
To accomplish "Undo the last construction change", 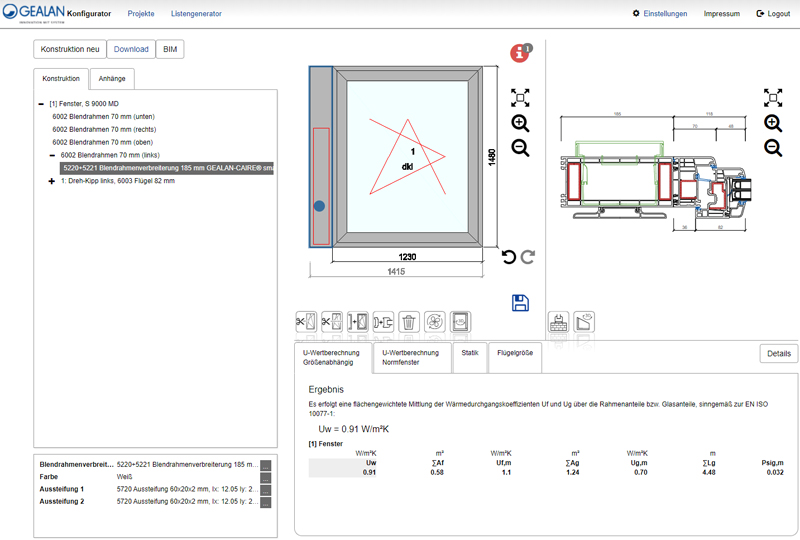I will 509,257.
